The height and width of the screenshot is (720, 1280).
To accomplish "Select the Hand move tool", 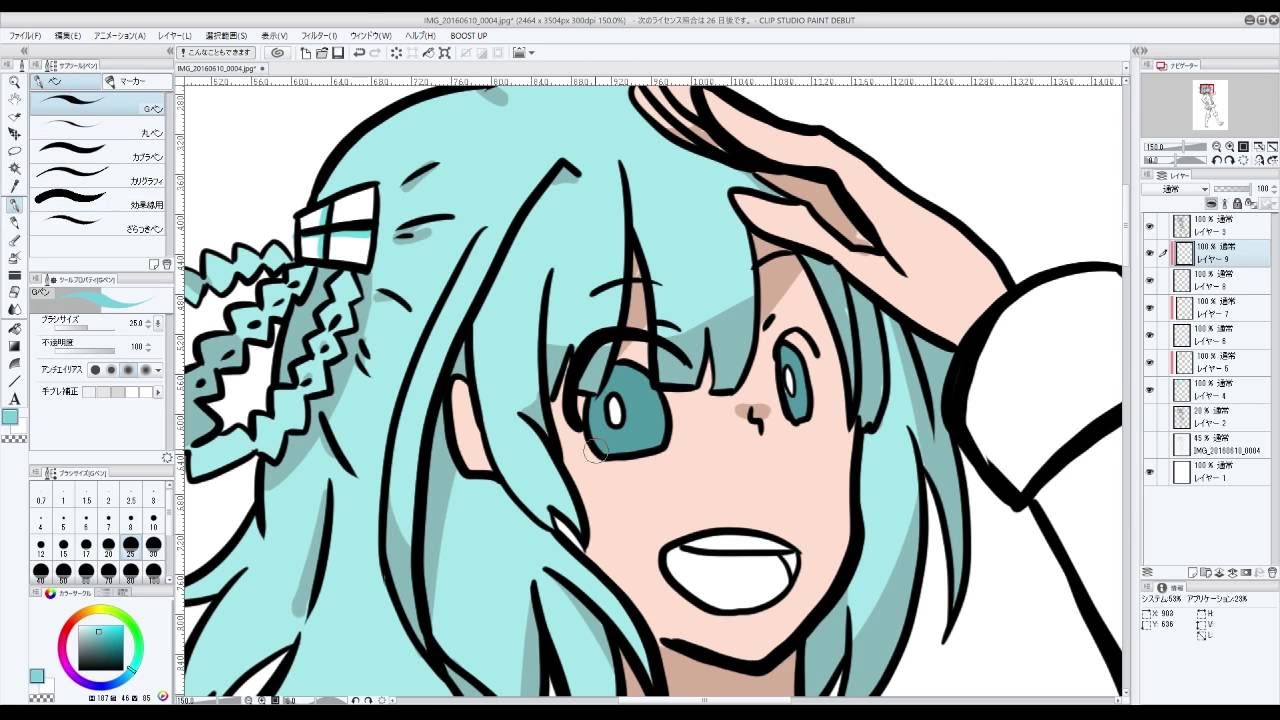I will coord(14,99).
